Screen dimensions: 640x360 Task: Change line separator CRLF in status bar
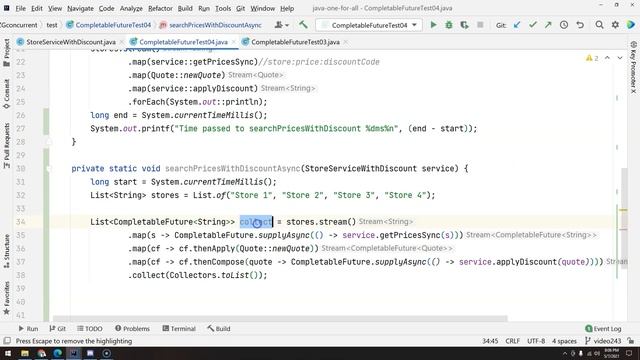pyautogui.click(x=512, y=341)
